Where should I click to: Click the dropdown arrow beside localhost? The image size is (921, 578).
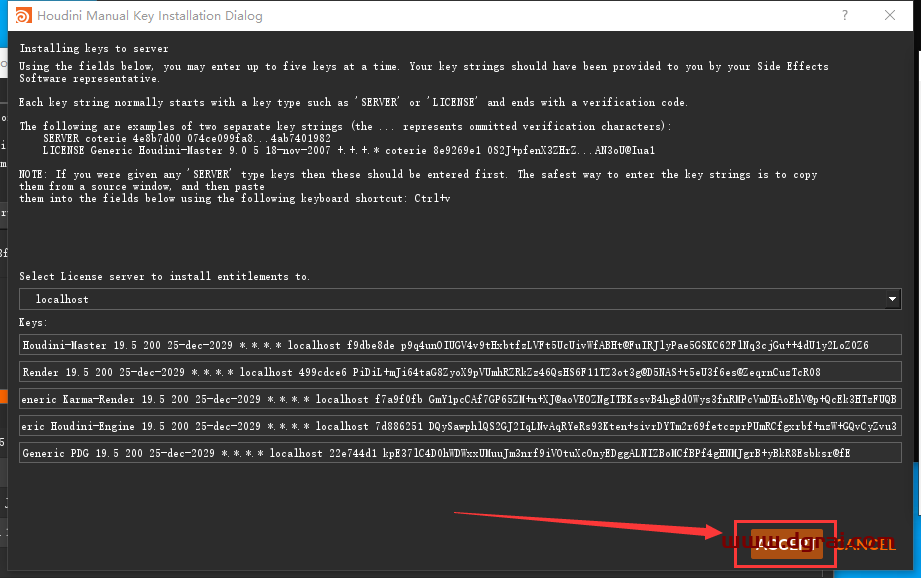pos(892,299)
